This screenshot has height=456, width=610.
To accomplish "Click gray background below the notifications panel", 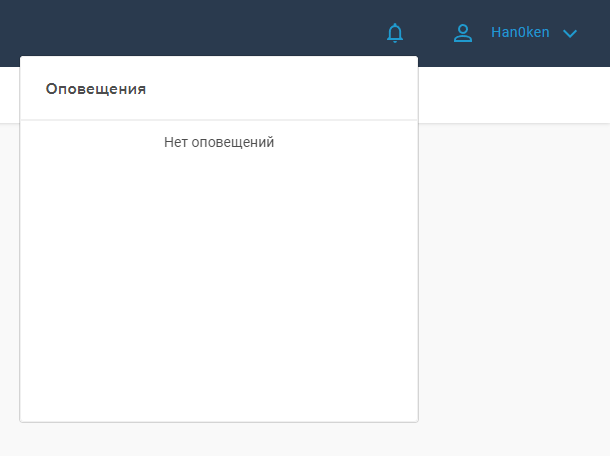I will click(219, 440).
